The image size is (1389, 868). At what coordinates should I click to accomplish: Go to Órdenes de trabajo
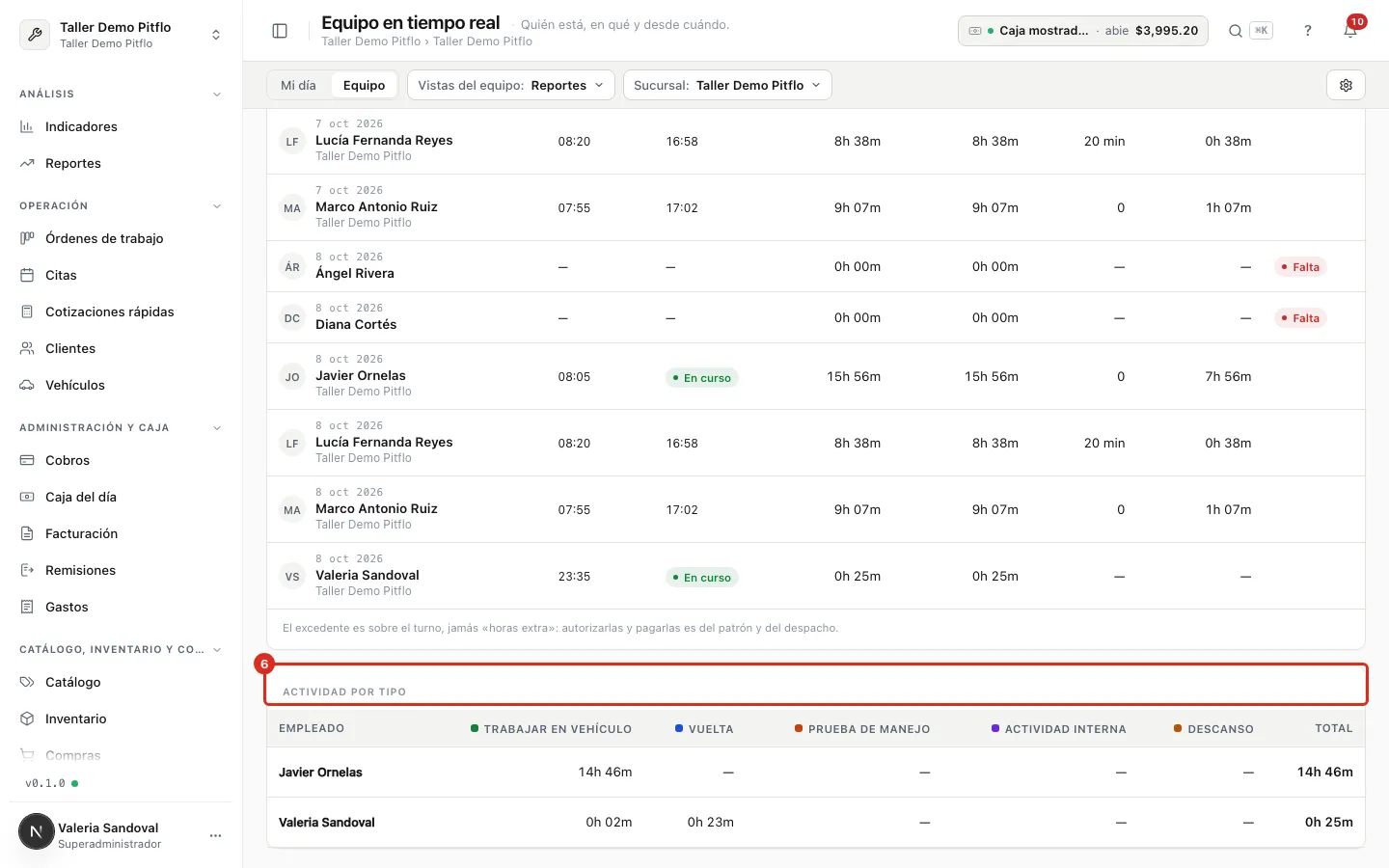[x=104, y=238]
